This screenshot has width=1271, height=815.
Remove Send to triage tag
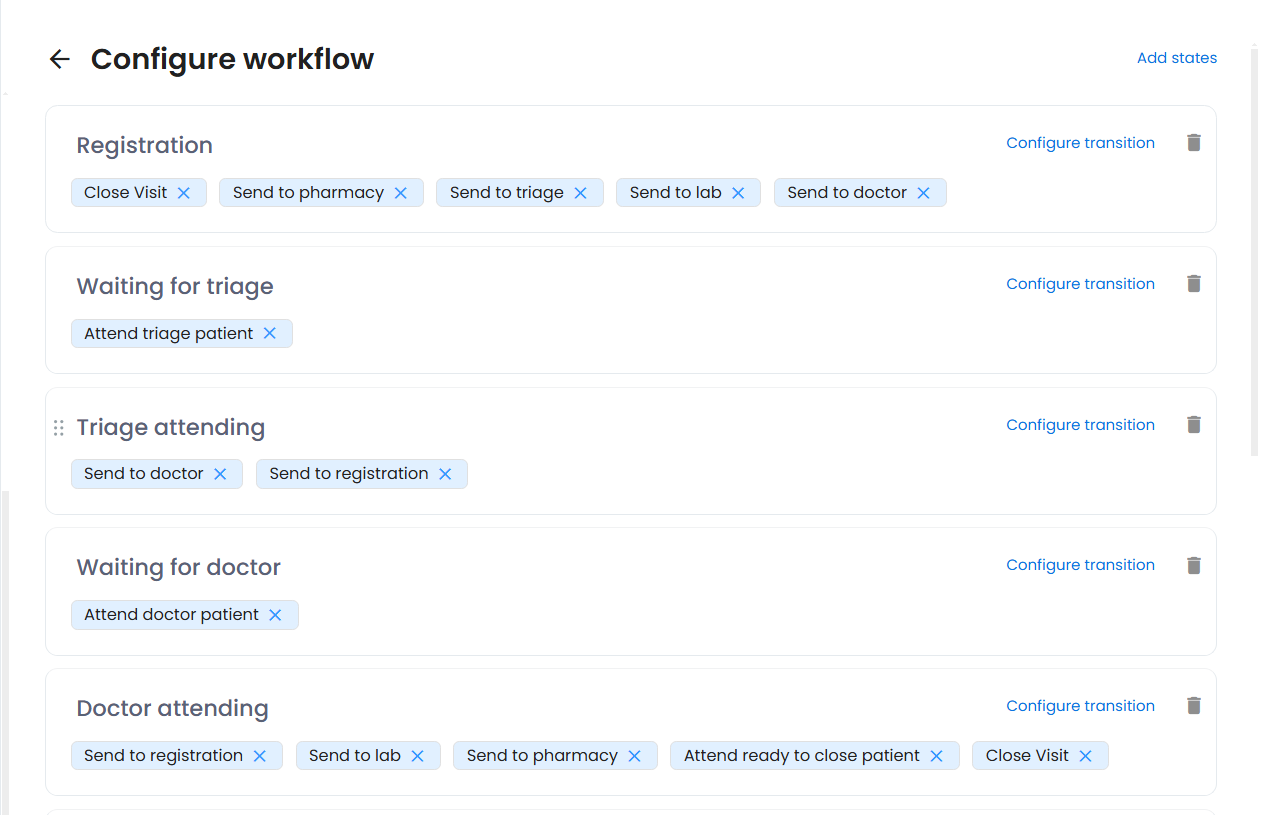tap(580, 193)
